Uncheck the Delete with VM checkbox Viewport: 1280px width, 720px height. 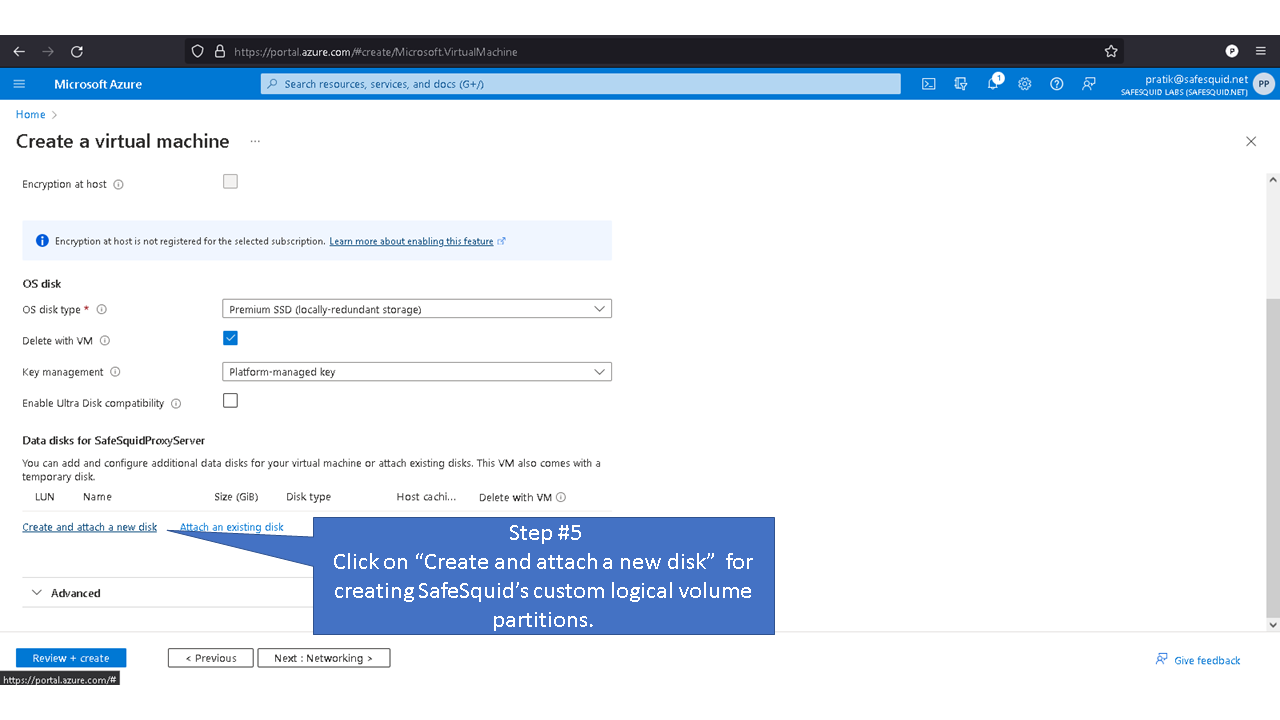[x=230, y=338]
